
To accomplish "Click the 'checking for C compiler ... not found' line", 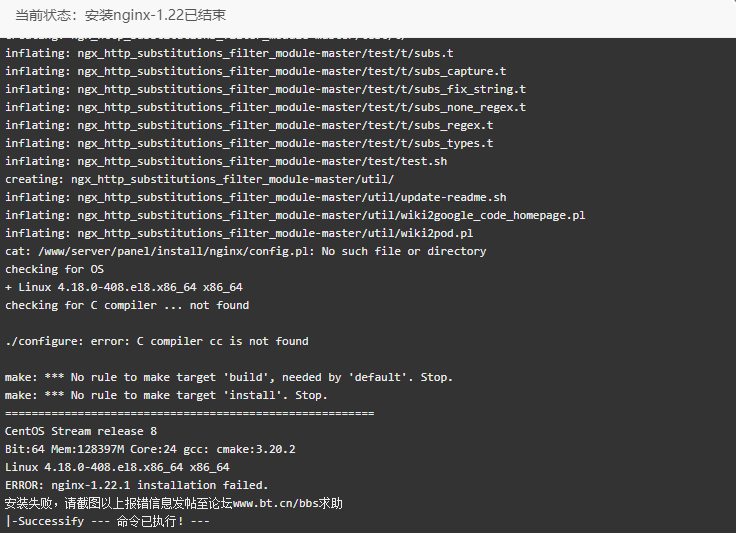I will pos(127,305).
